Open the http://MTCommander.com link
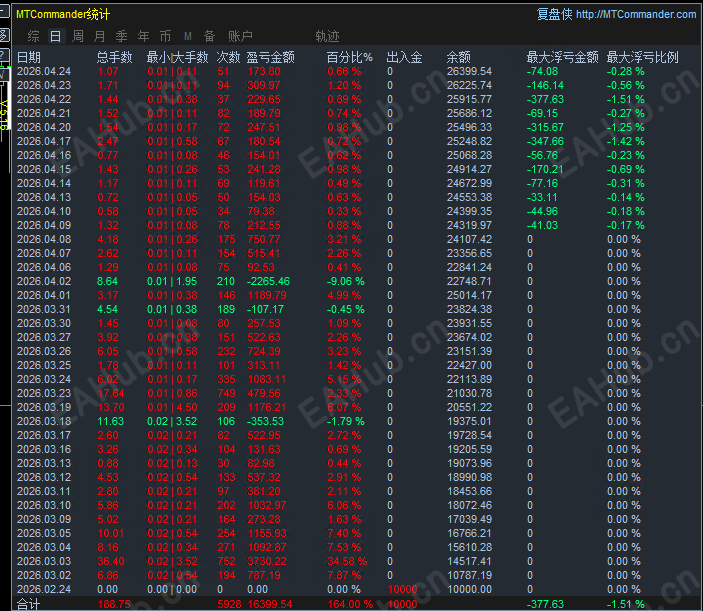The width and height of the screenshot is (703, 611). pos(636,14)
